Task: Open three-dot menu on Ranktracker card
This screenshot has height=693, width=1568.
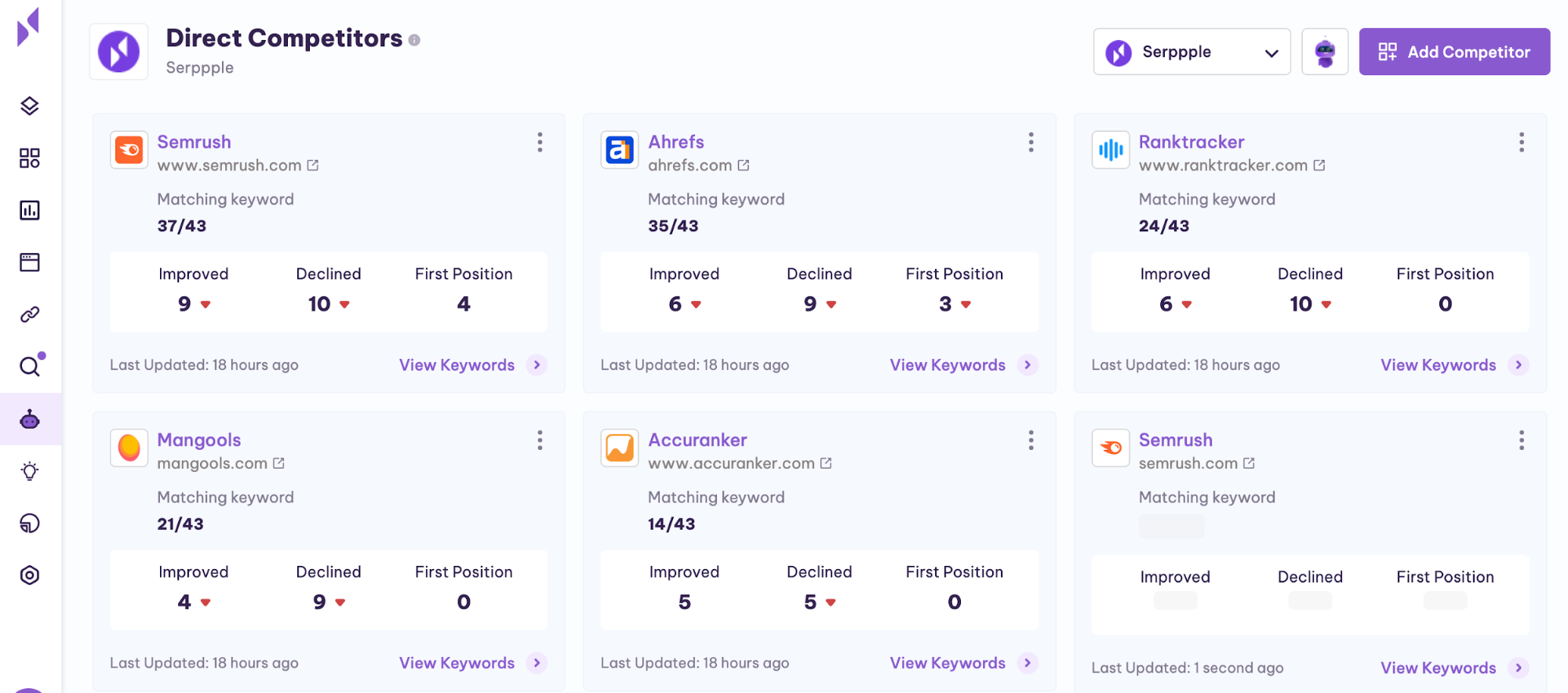Action: point(1522,142)
